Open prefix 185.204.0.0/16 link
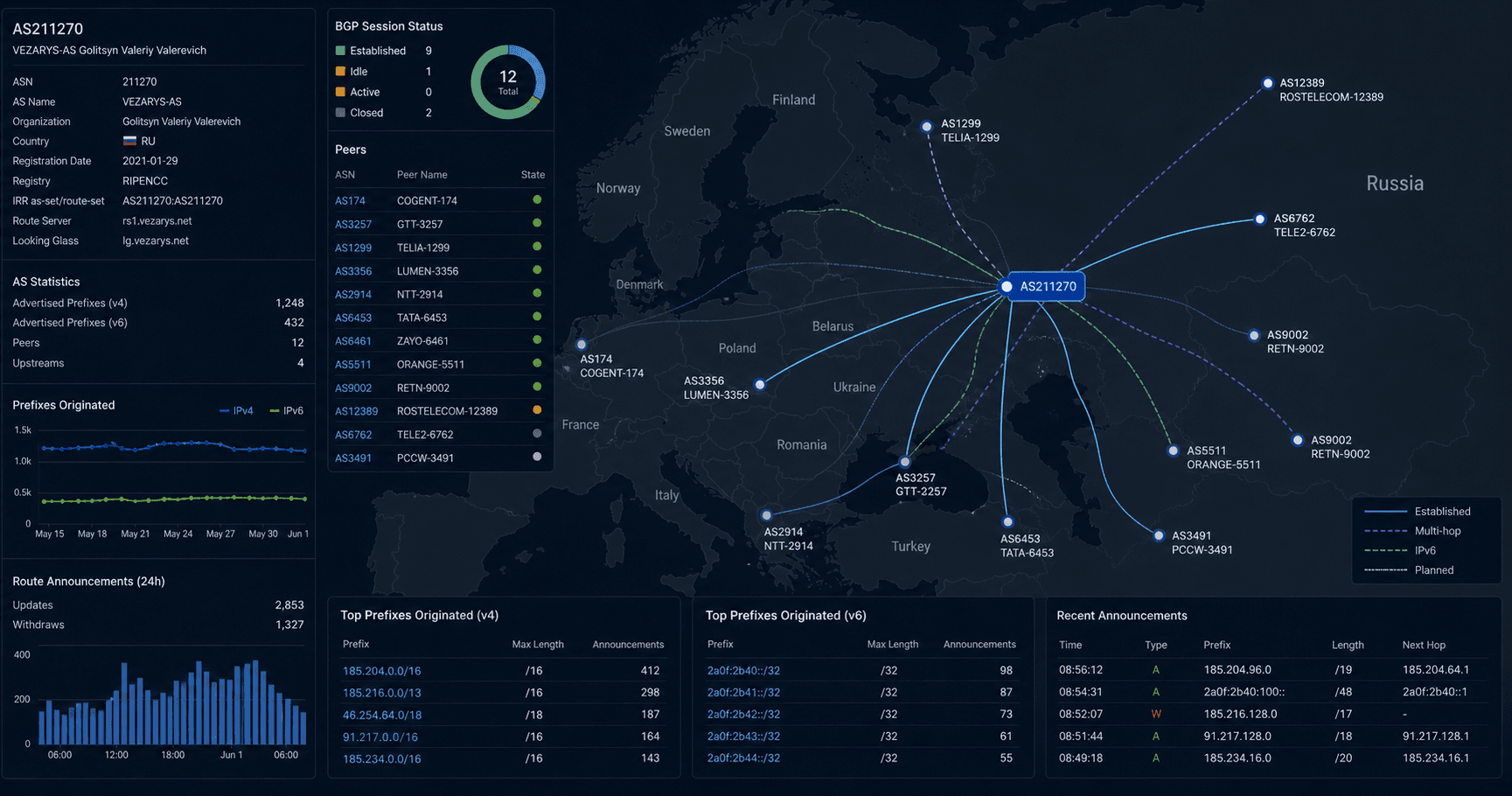The width and height of the screenshot is (1512, 796). pyautogui.click(x=381, y=671)
